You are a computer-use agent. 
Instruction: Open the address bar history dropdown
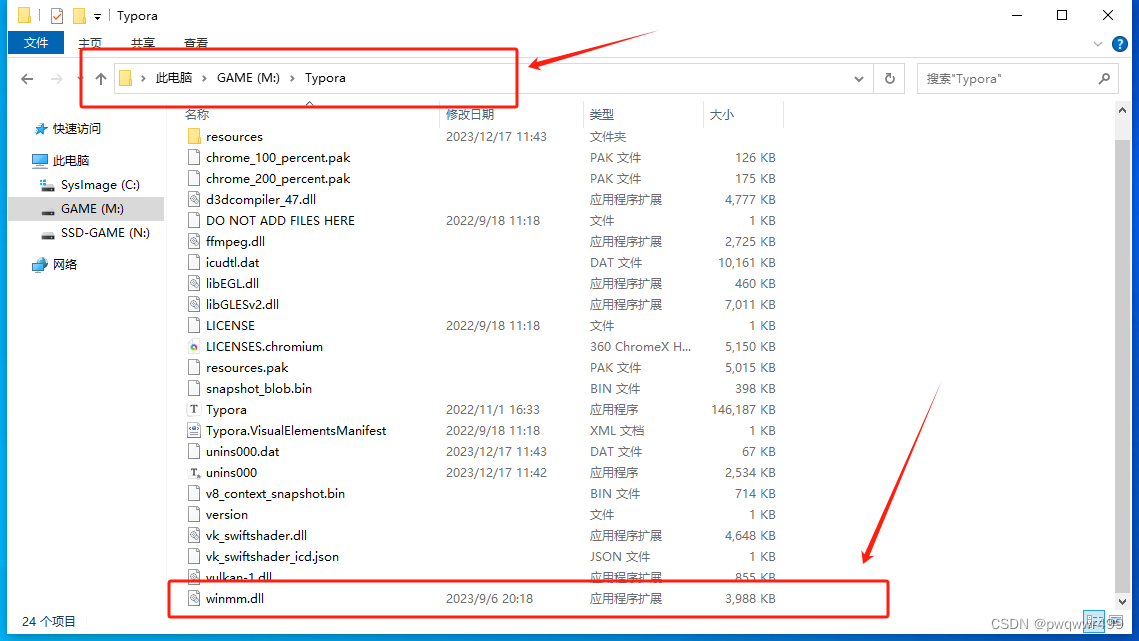coord(859,78)
